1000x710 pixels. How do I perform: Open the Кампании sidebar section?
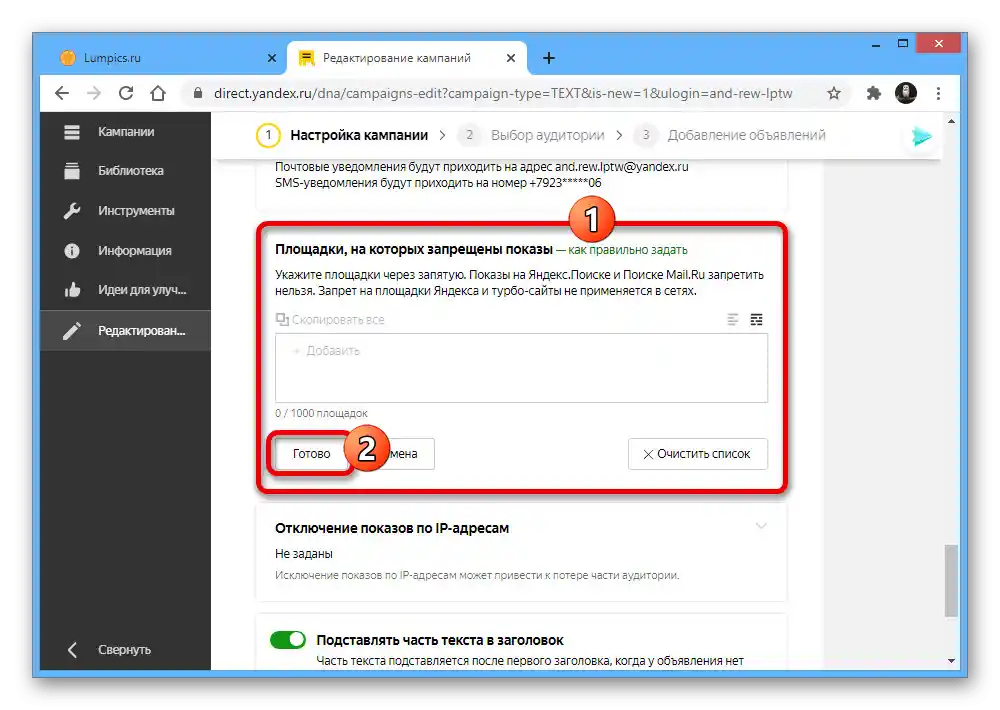[x=125, y=131]
